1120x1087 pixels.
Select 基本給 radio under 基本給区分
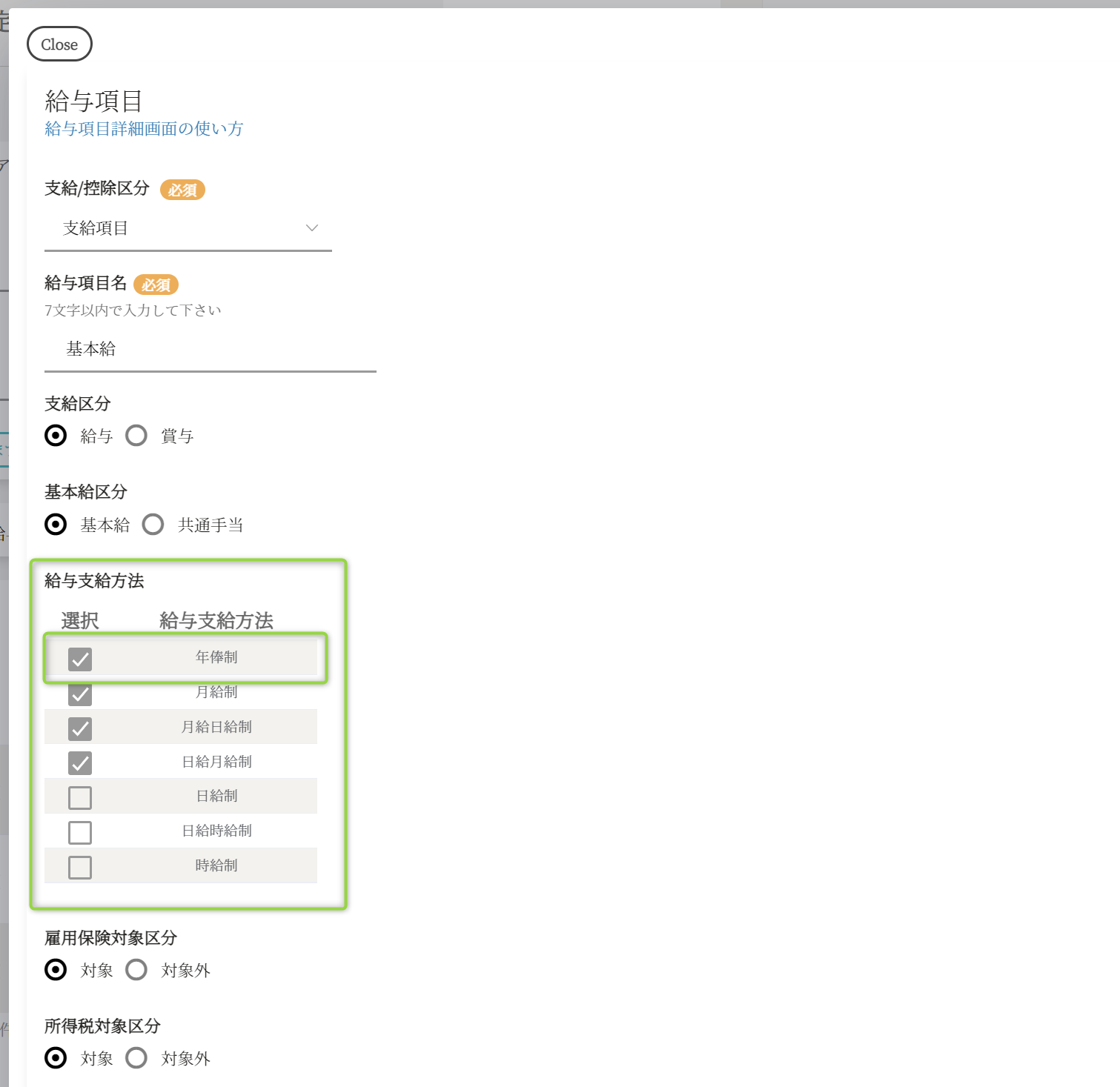[56, 525]
